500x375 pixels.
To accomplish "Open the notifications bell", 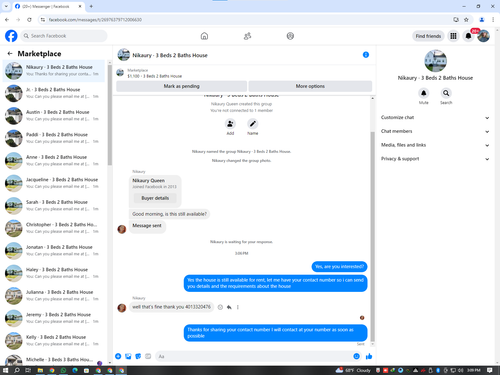I will [468, 36].
